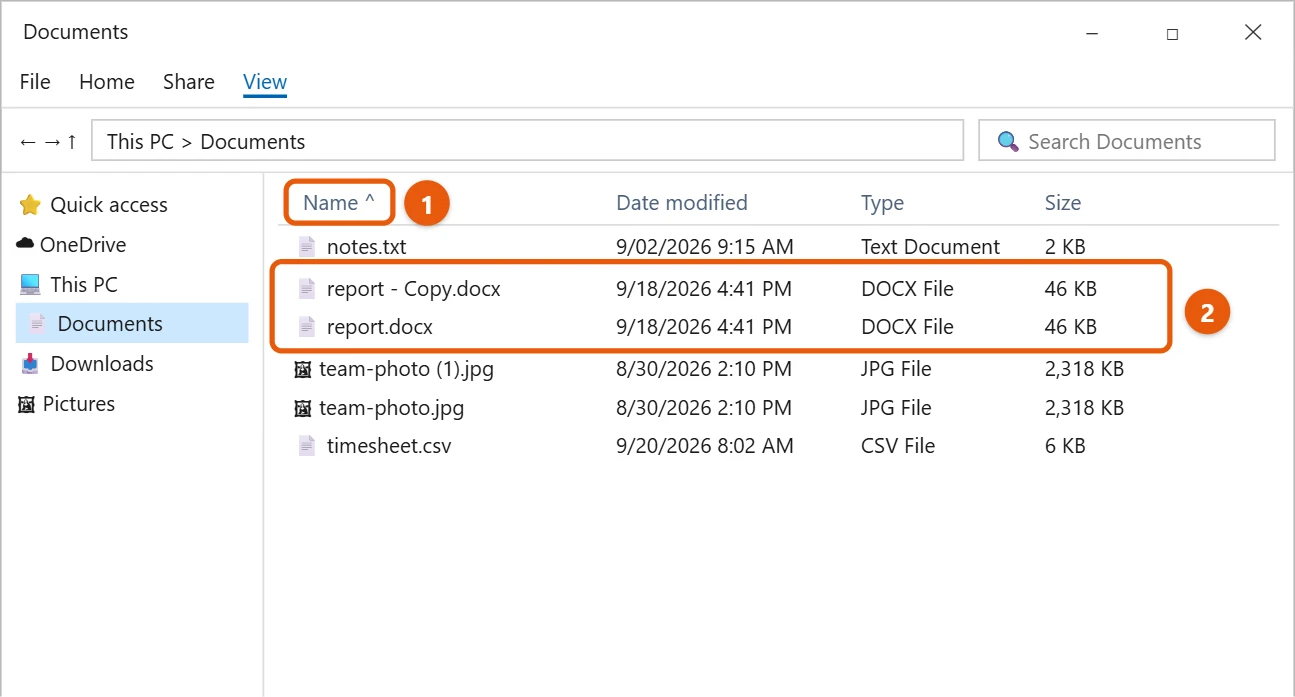
Task: Click the Documents folder icon in sidebar
Action: [x=37, y=324]
